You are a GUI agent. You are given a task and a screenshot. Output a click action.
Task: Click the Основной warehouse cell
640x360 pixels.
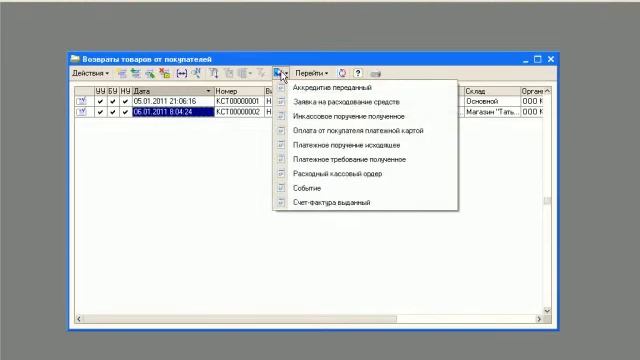(492, 101)
